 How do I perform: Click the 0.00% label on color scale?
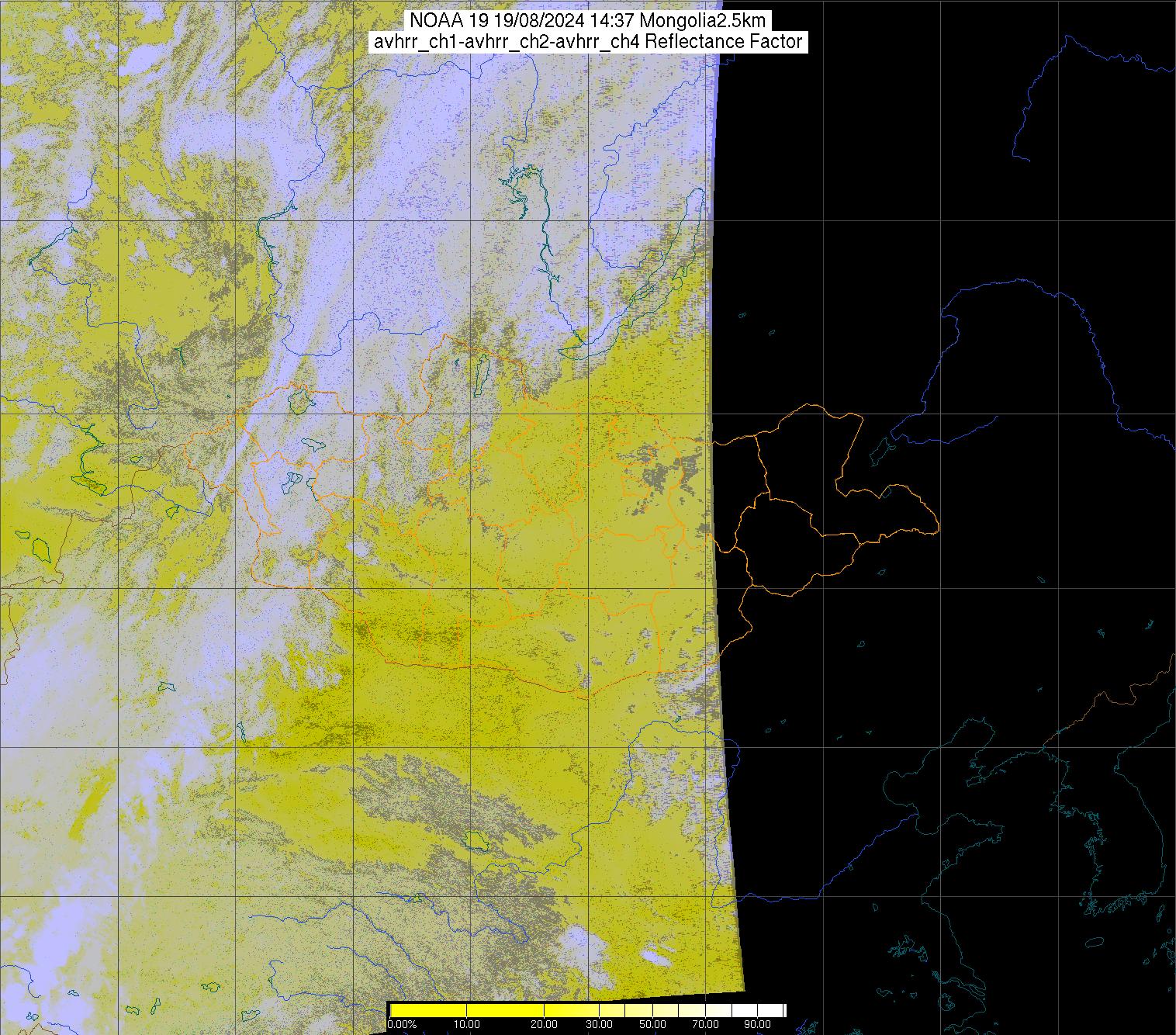click(x=403, y=1025)
